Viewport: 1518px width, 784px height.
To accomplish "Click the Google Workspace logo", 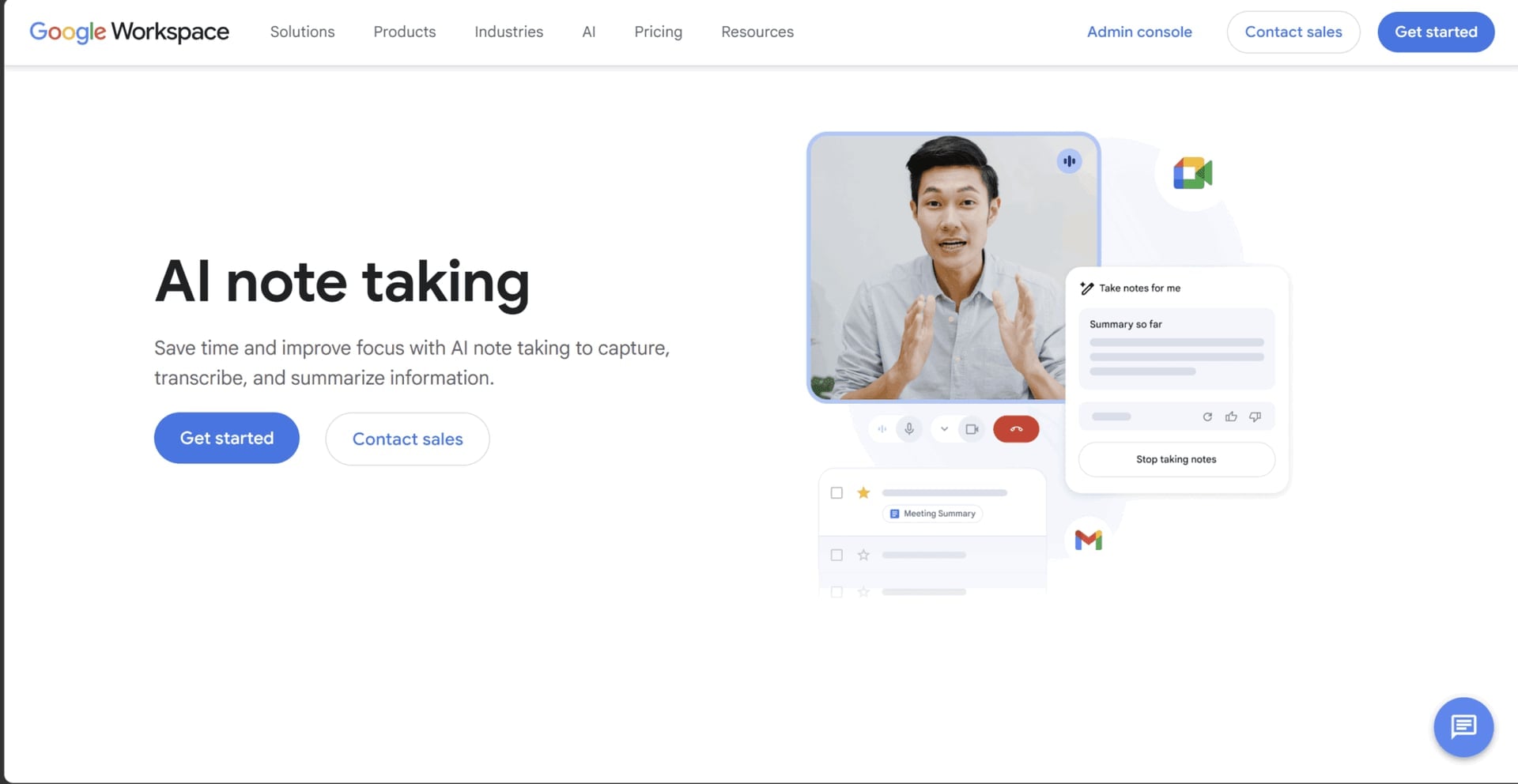I will click(x=129, y=32).
